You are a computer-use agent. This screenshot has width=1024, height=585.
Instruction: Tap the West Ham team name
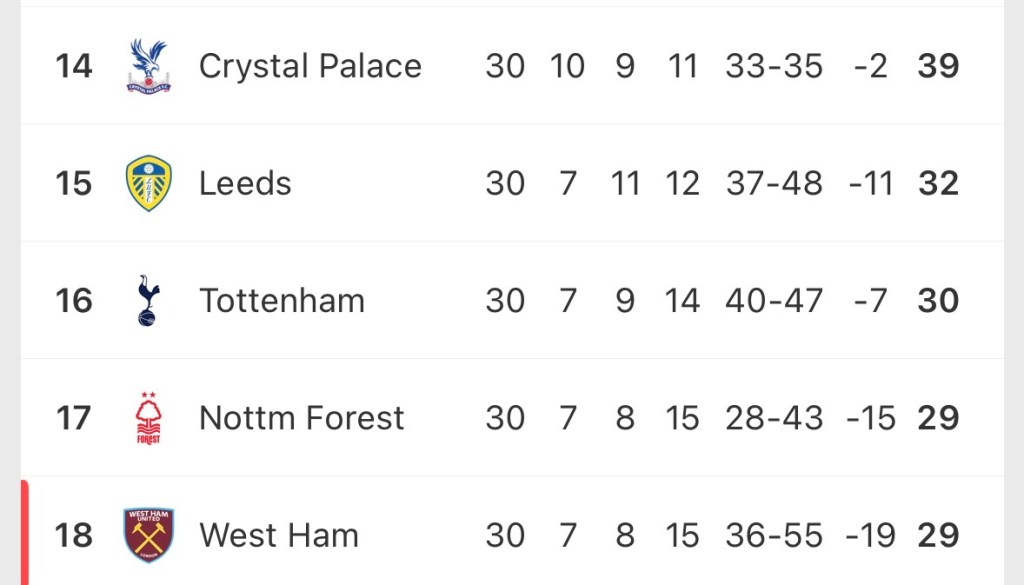(x=279, y=535)
